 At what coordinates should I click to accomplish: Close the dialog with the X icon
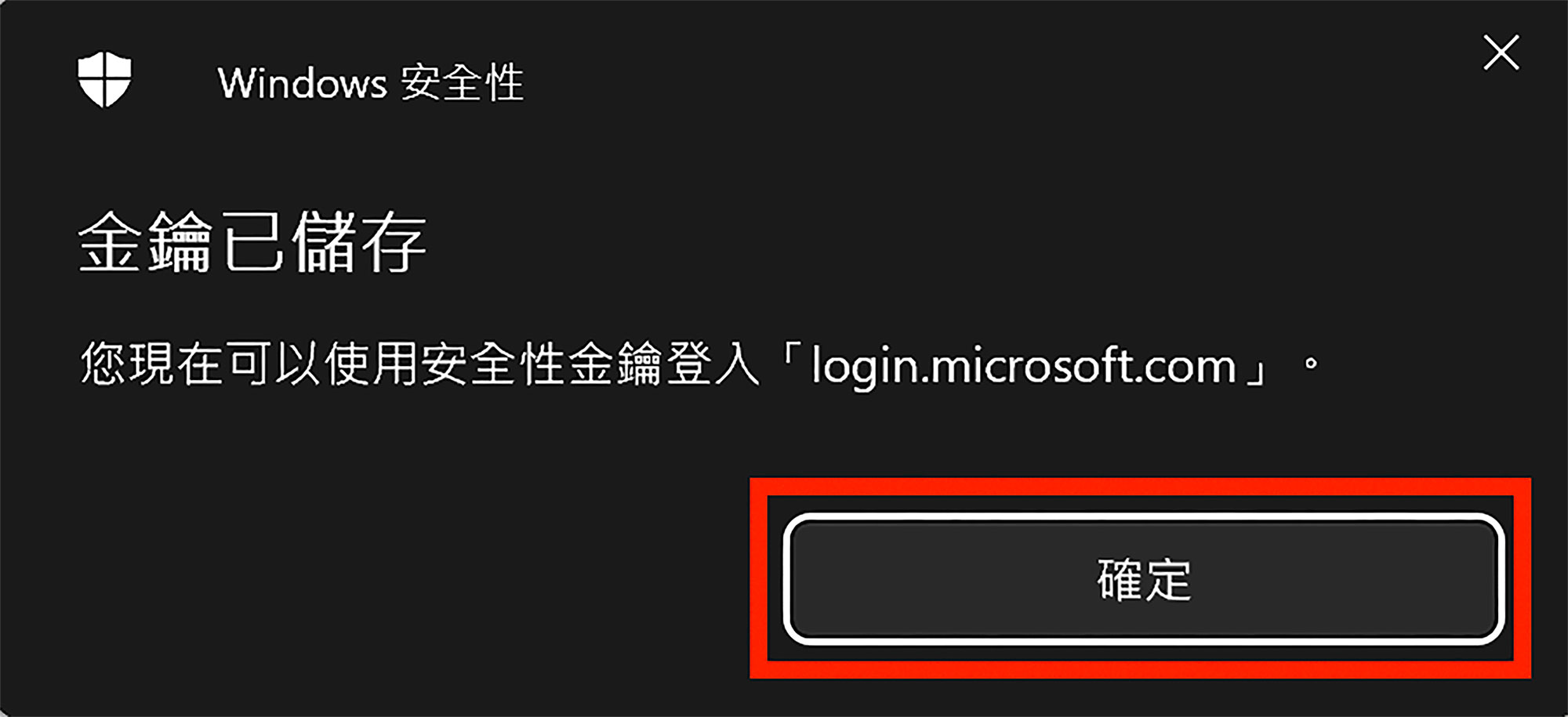tap(1501, 53)
